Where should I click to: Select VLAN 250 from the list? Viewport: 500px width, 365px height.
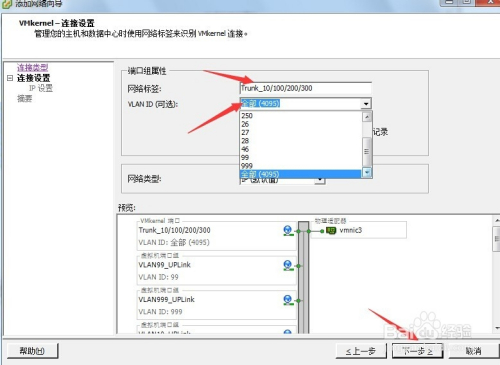(301, 116)
